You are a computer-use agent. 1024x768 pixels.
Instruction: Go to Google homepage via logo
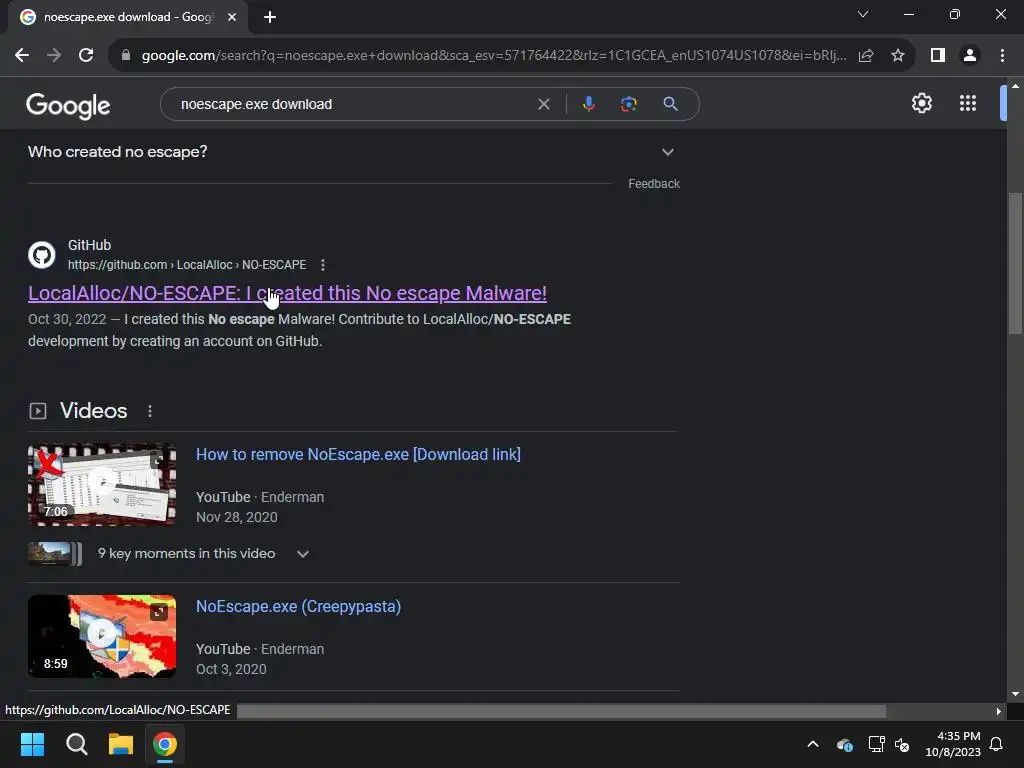click(x=69, y=105)
